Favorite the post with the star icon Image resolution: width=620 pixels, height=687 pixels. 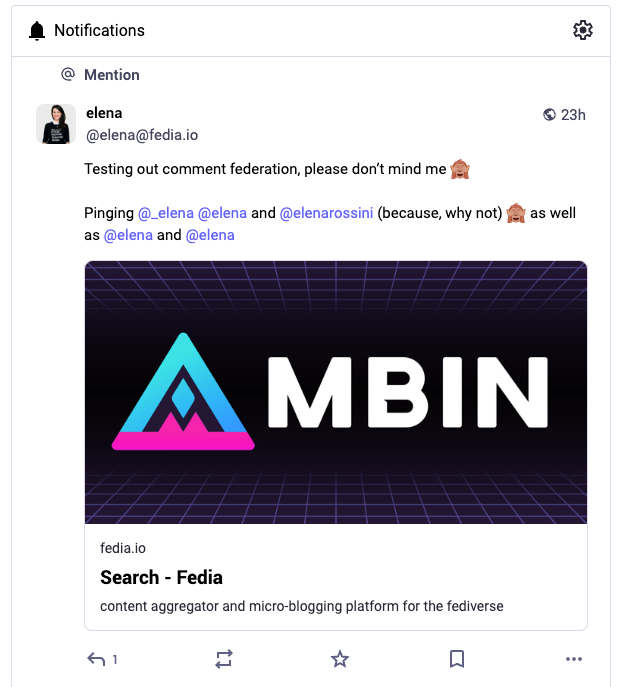[340, 659]
